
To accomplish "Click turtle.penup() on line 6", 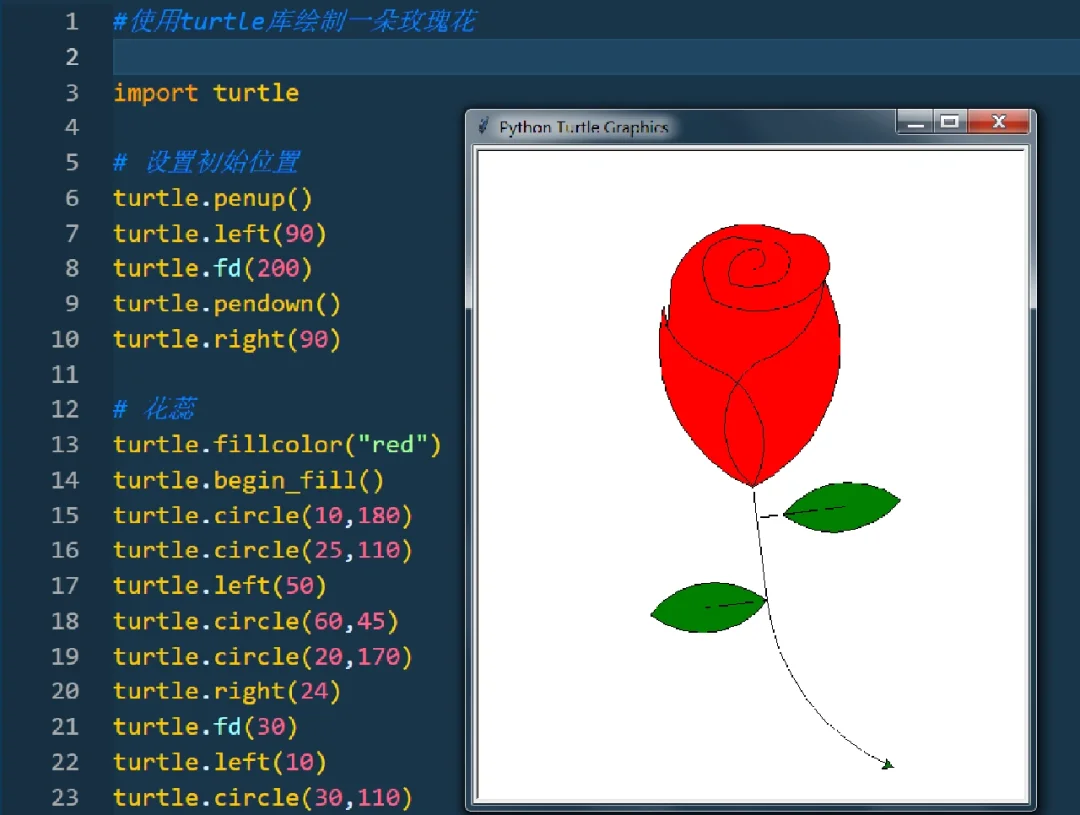I will coord(212,198).
